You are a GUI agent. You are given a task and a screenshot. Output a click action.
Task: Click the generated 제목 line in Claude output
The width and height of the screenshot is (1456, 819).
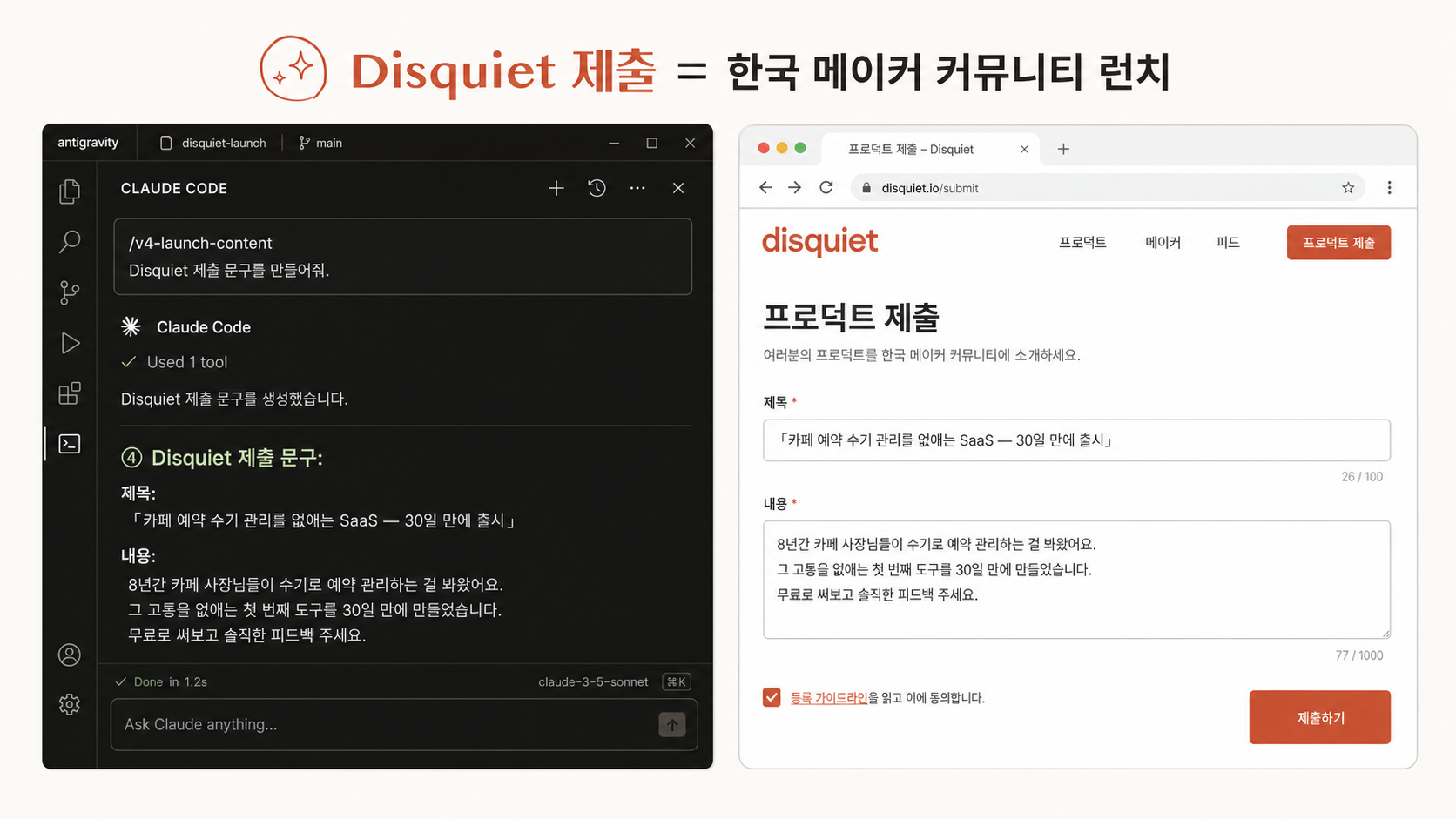pos(321,520)
